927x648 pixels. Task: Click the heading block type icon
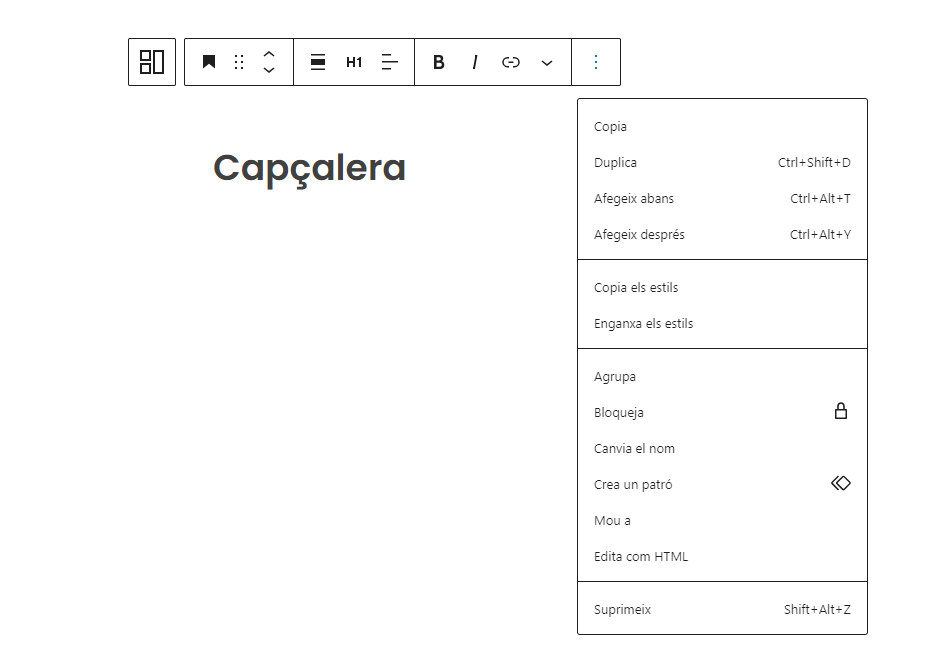(x=209, y=62)
